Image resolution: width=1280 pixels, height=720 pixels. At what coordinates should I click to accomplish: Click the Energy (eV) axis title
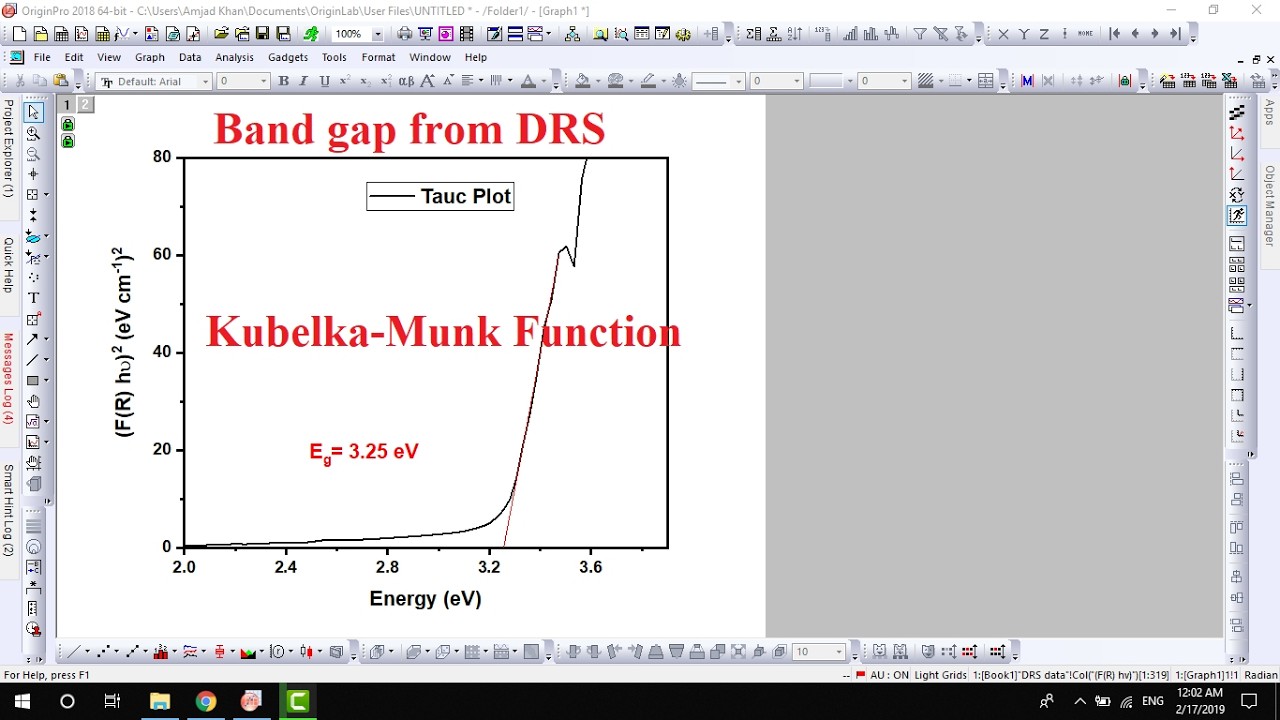coord(425,599)
